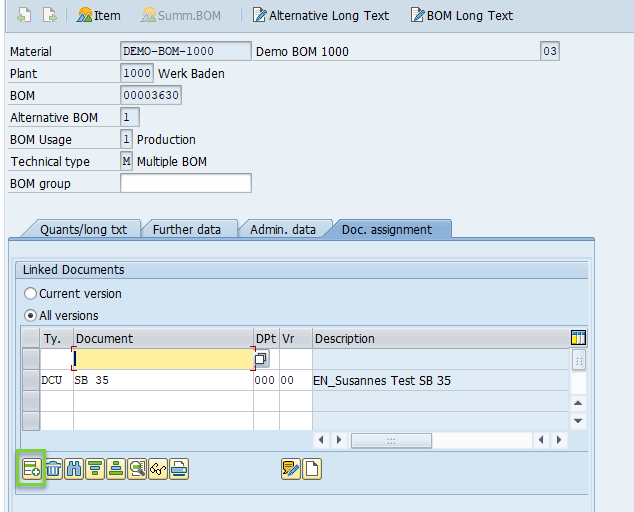Click the Material field DEMO-BOM-1000
The height and width of the screenshot is (512, 634).
[186, 51]
